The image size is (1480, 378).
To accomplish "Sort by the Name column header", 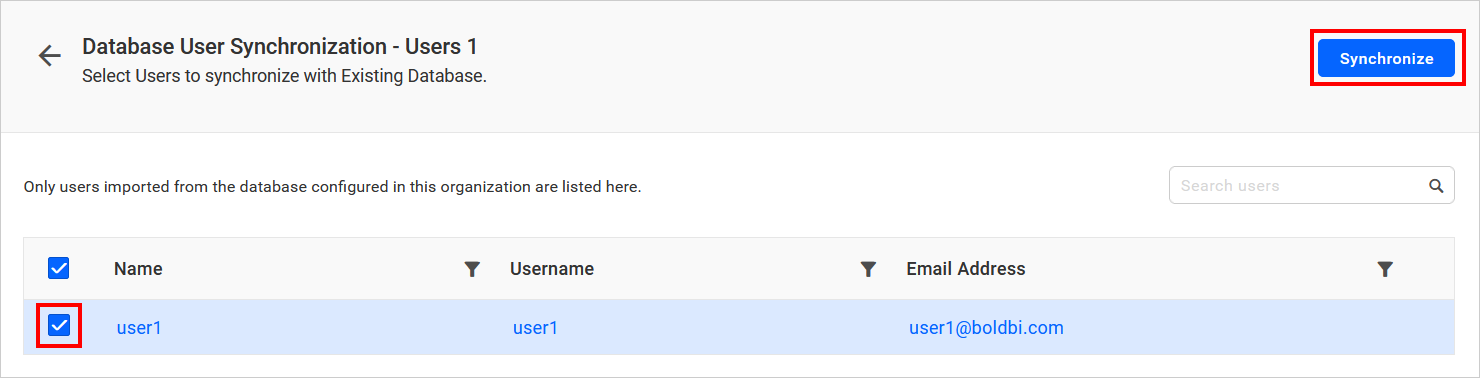I will point(138,268).
